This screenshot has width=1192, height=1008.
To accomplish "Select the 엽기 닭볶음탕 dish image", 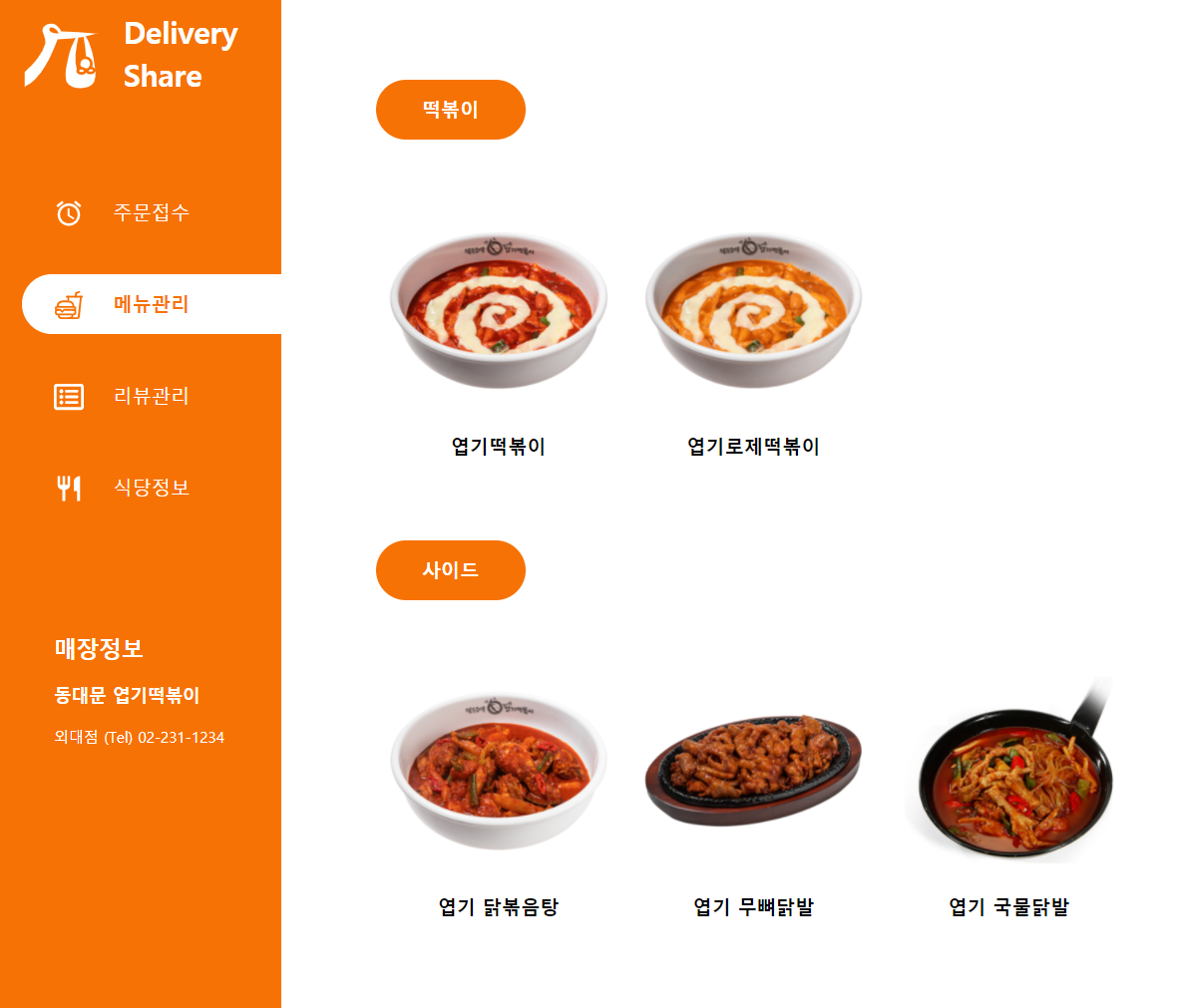I will (499, 772).
